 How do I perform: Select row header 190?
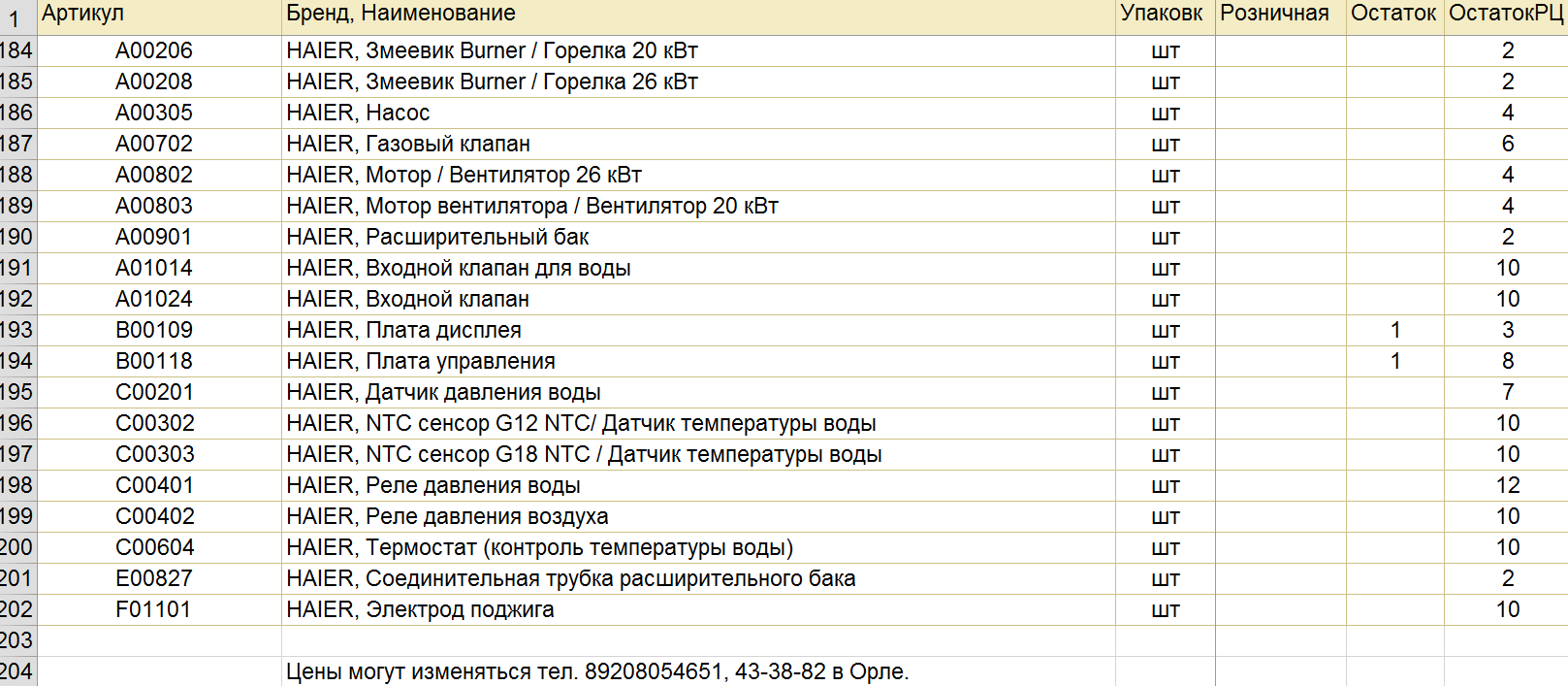click(x=17, y=238)
